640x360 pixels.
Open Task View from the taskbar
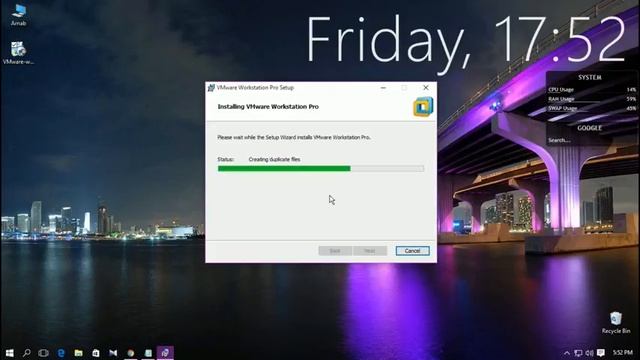tap(43, 353)
